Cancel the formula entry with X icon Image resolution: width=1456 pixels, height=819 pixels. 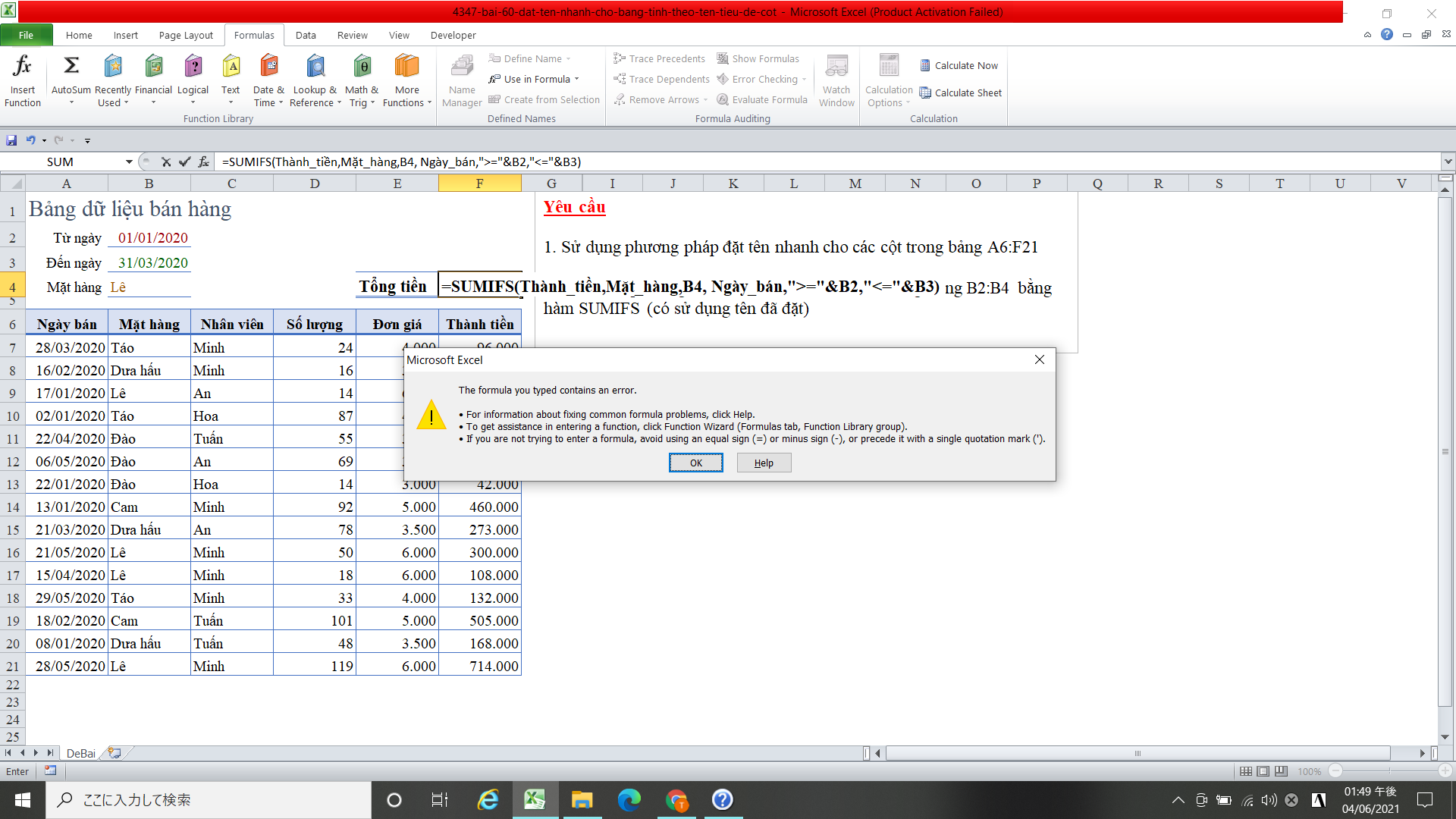166,162
